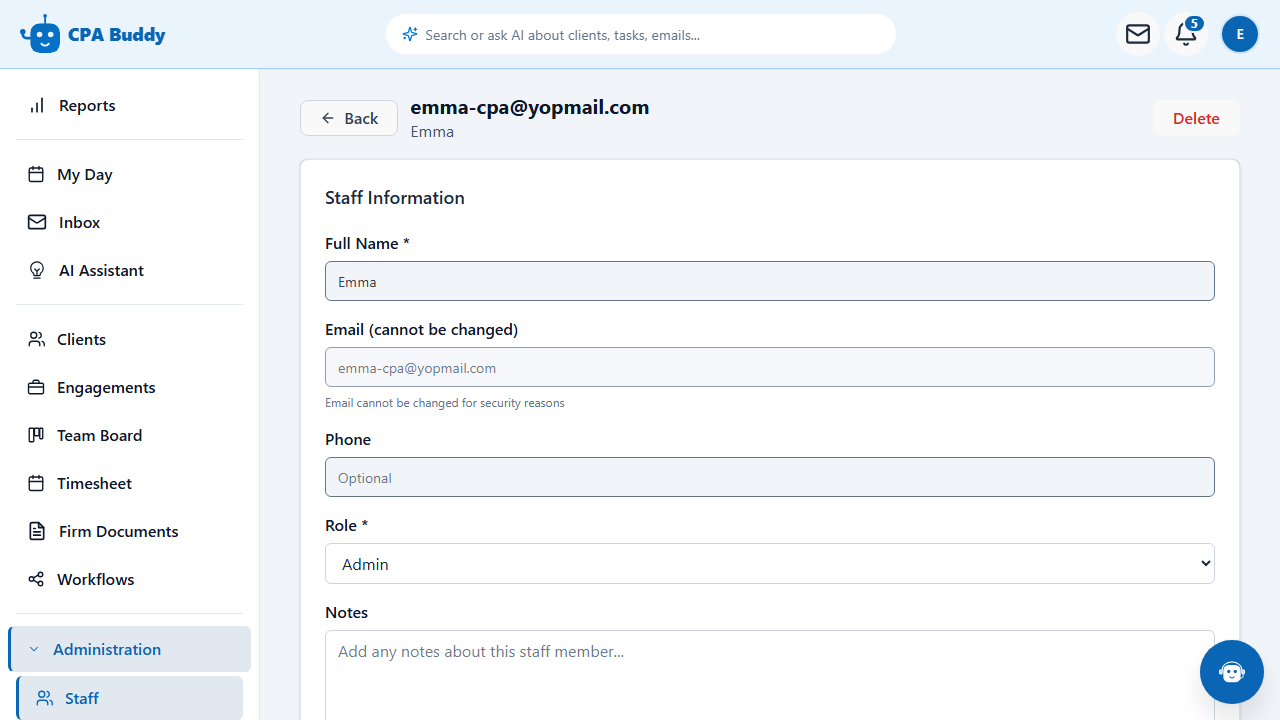
Task: Open notifications bell with 5 badge
Action: pos(1186,34)
